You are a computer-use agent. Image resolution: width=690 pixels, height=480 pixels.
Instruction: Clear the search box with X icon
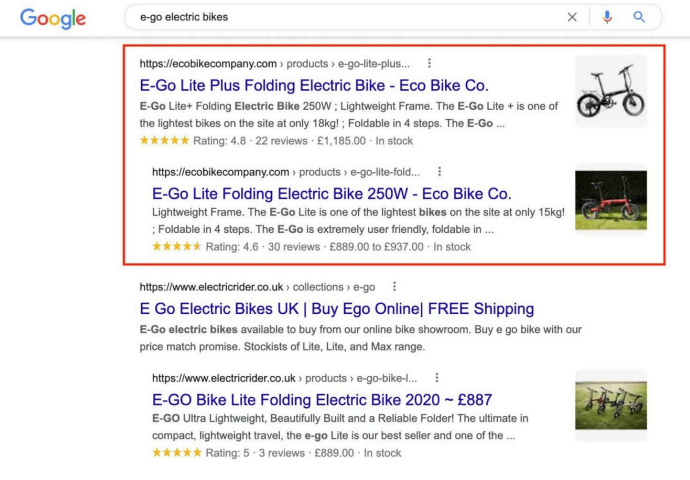(x=572, y=17)
